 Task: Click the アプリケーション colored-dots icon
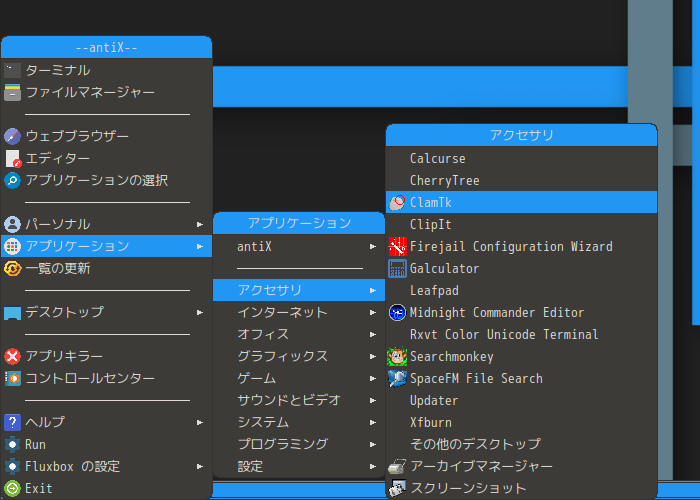coord(12,246)
